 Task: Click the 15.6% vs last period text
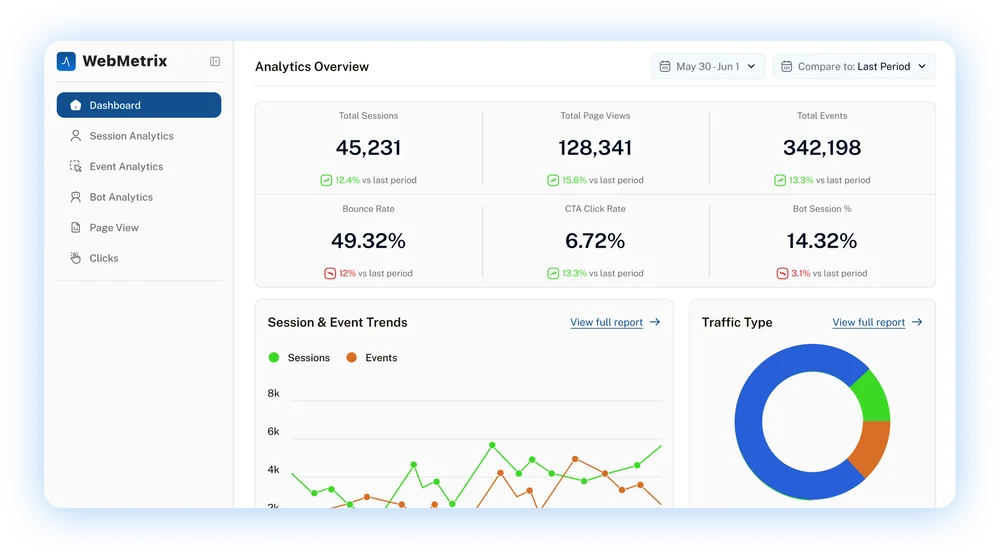pos(603,180)
